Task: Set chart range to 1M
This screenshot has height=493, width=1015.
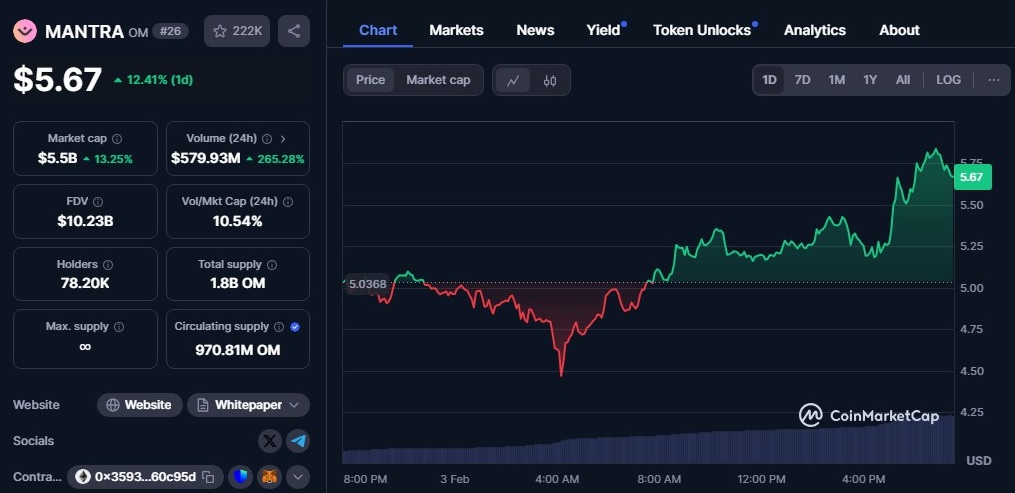Action: click(x=837, y=80)
